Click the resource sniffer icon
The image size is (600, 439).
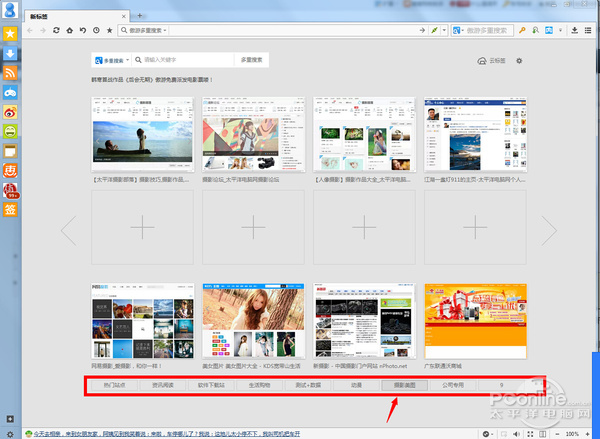tap(535, 30)
